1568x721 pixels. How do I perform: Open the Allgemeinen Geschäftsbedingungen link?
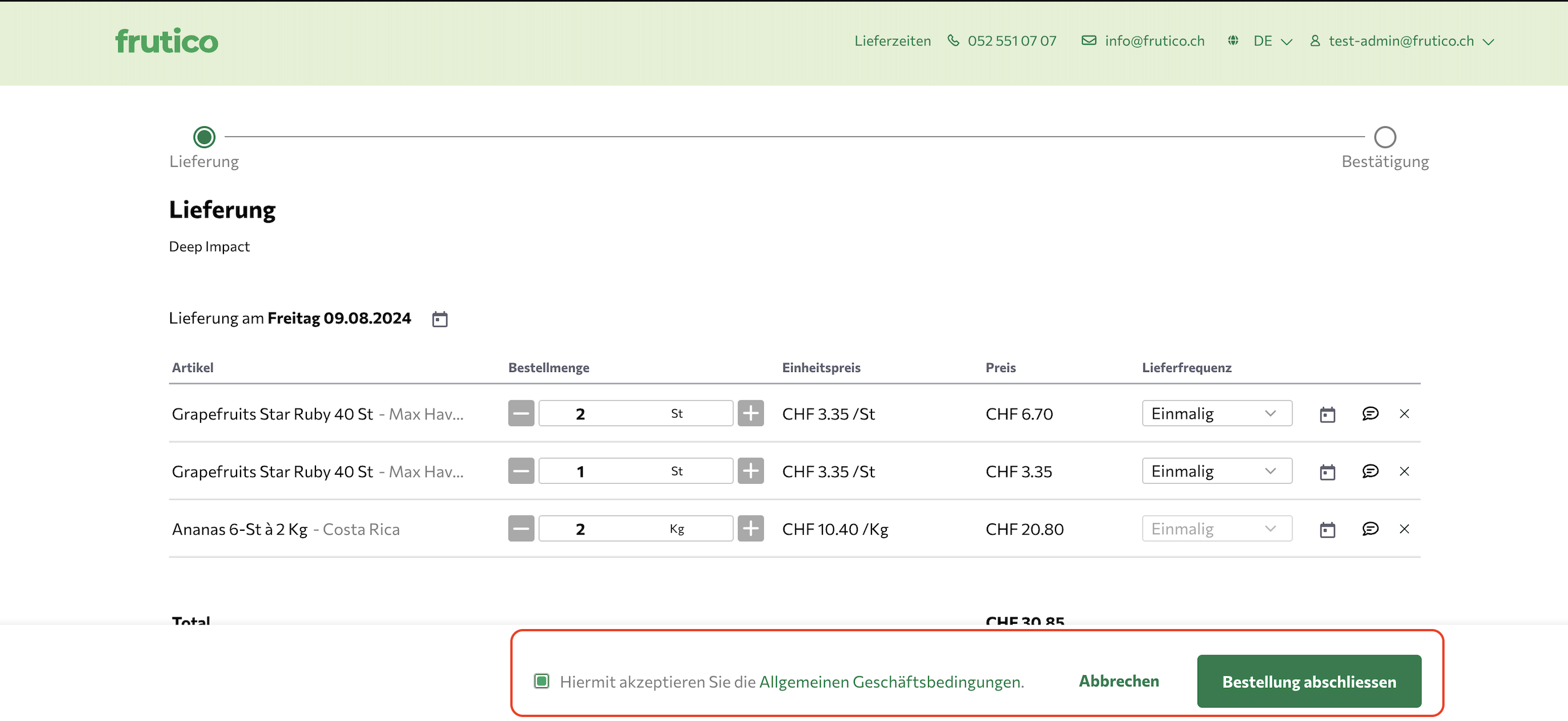click(x=891, y=682)
